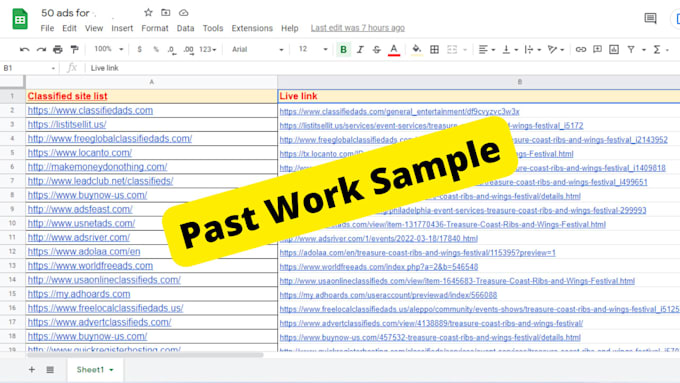Click the formula bar with Live link

coord(382,68)
